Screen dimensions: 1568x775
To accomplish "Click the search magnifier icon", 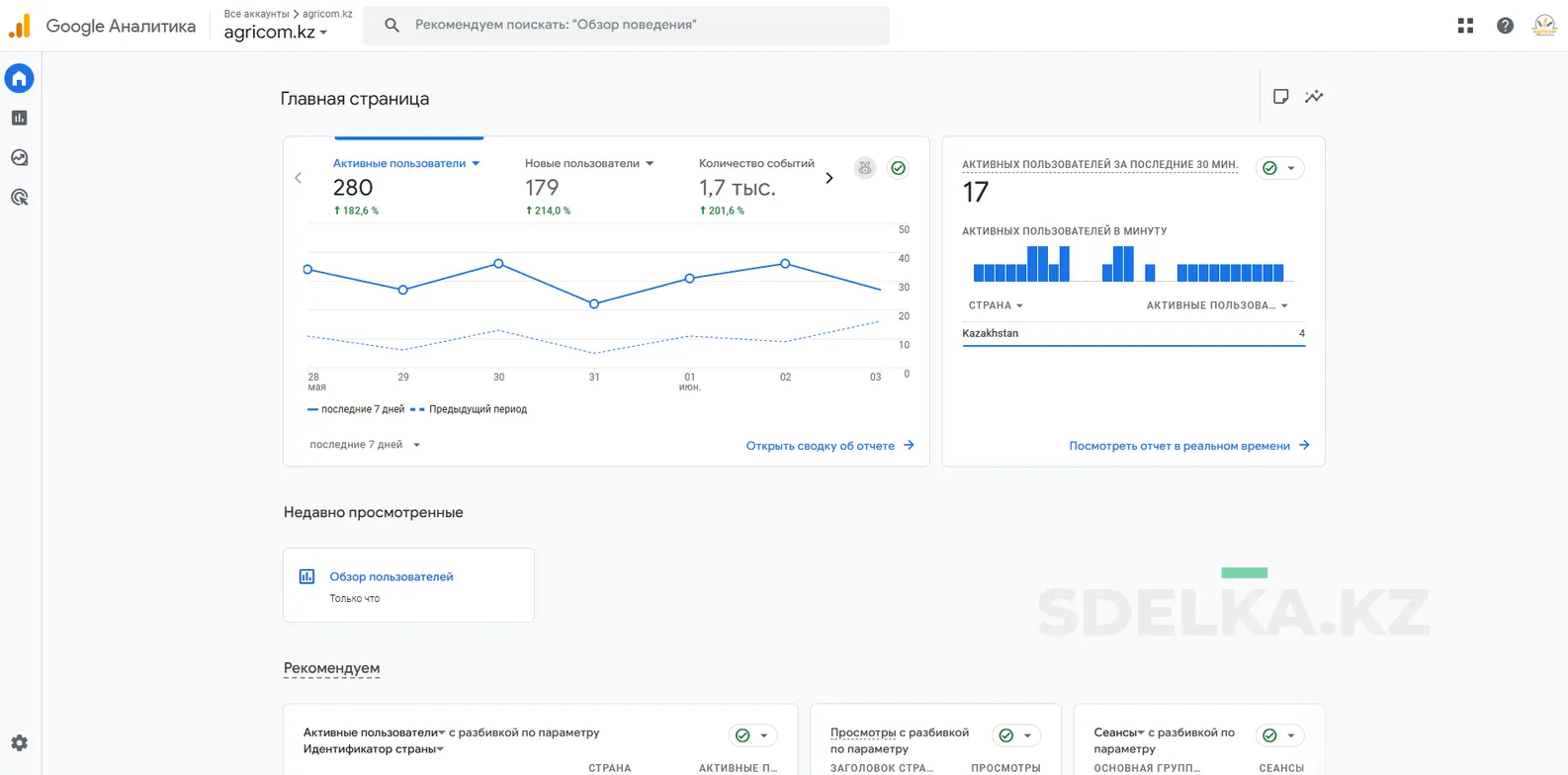I will click(x=392, y=25).
